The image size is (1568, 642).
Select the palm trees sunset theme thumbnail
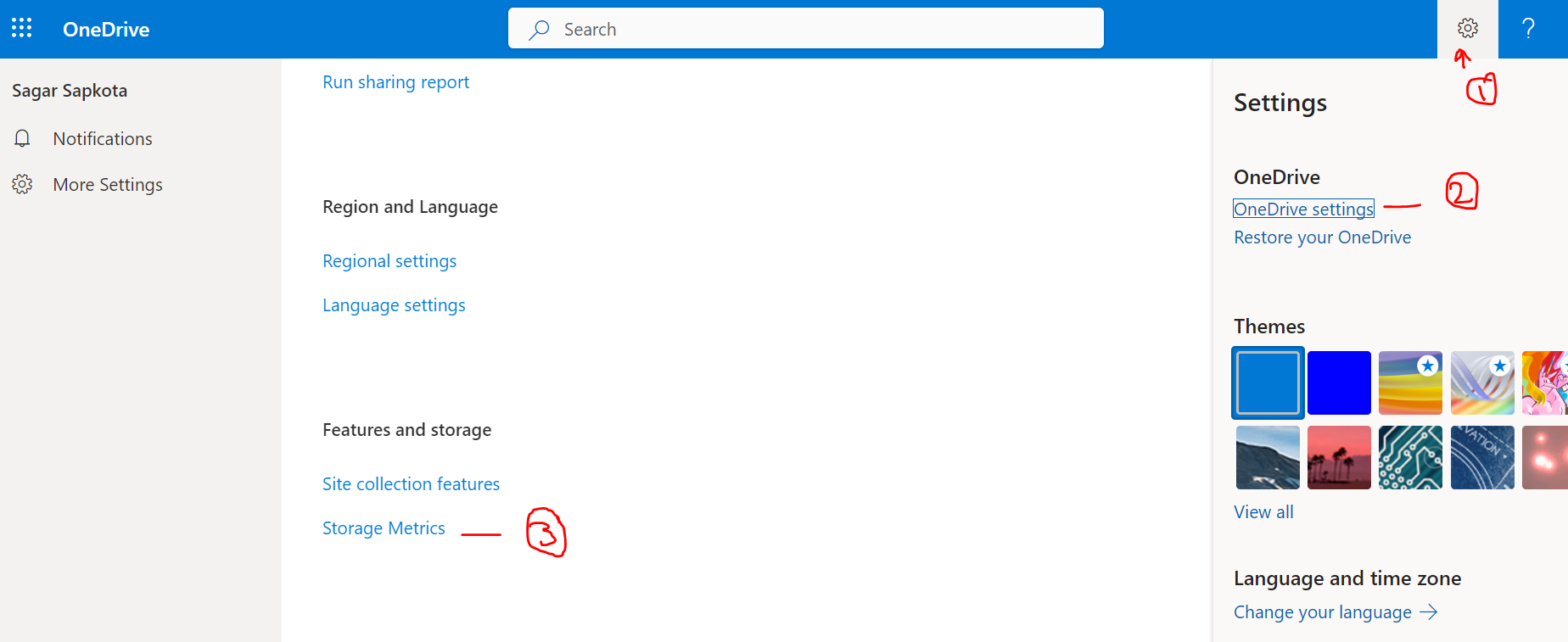1339,458
